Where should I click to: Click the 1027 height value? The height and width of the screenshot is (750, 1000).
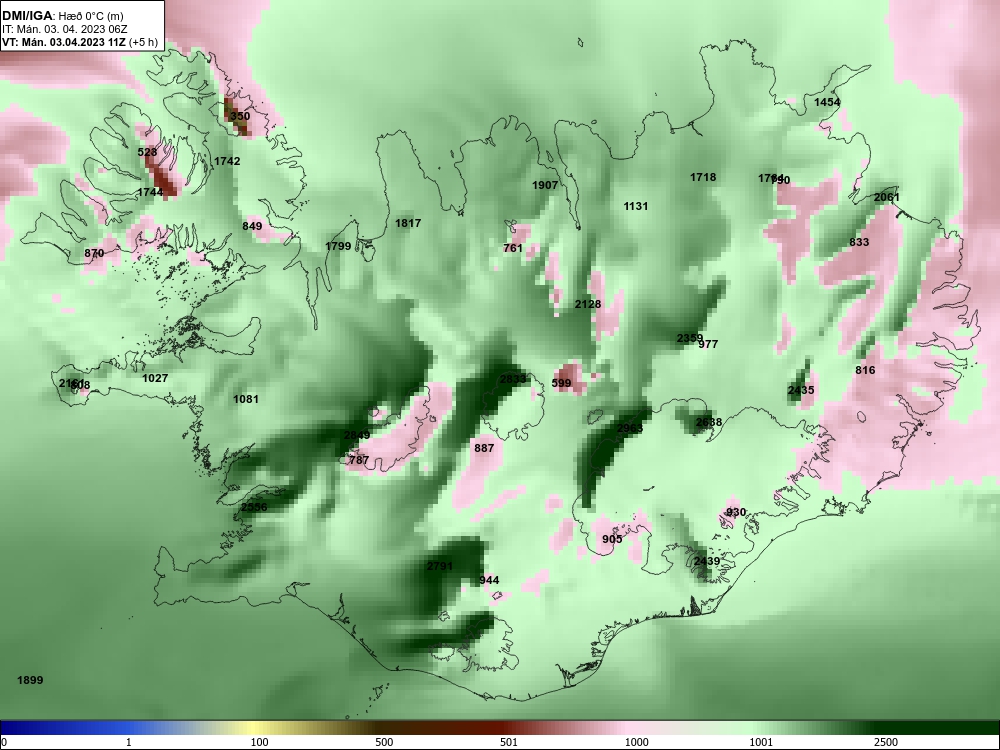tap(154, 378)
